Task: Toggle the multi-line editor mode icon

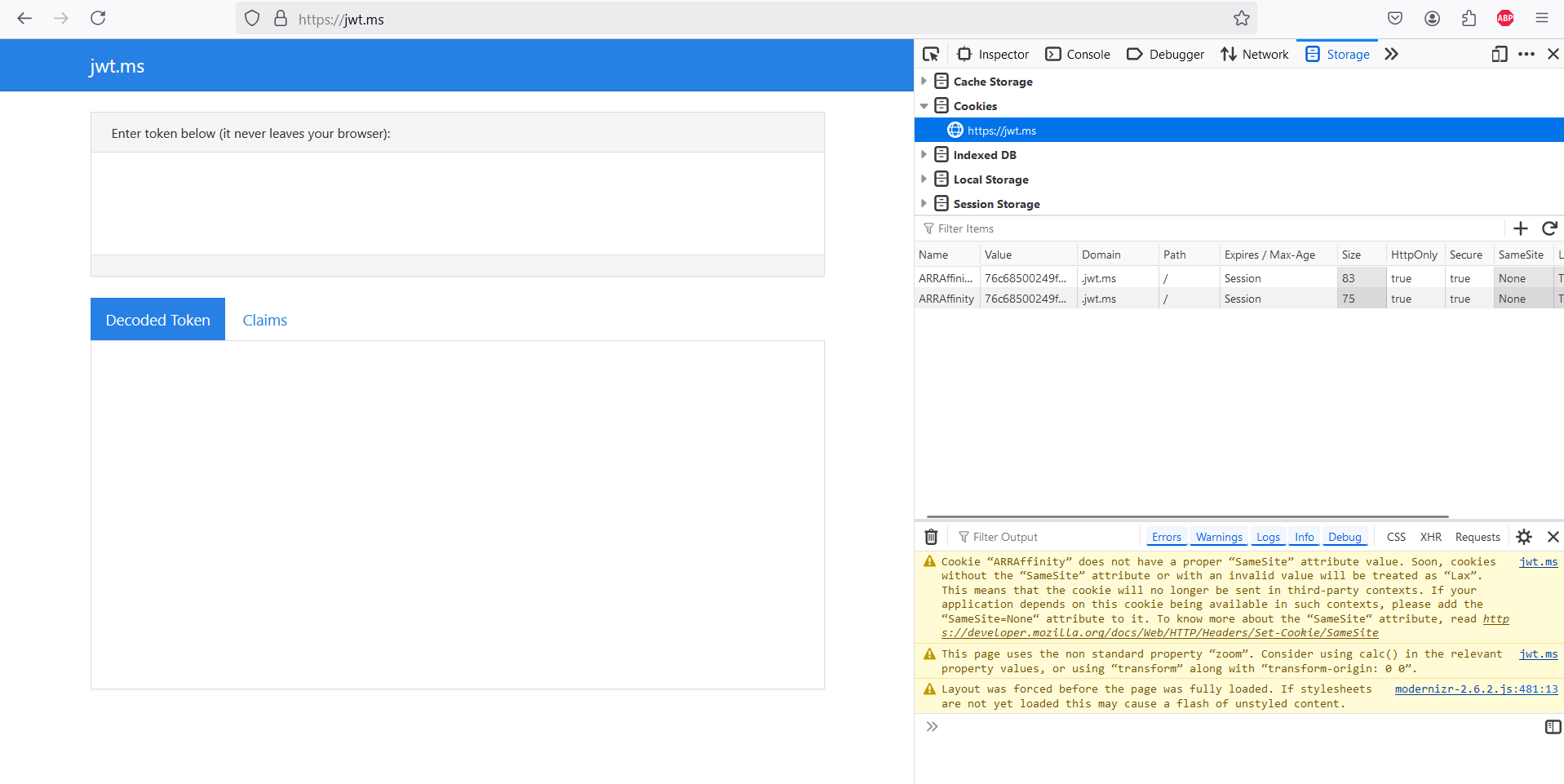Action: pyautogui.click(x=1553, y=727)
